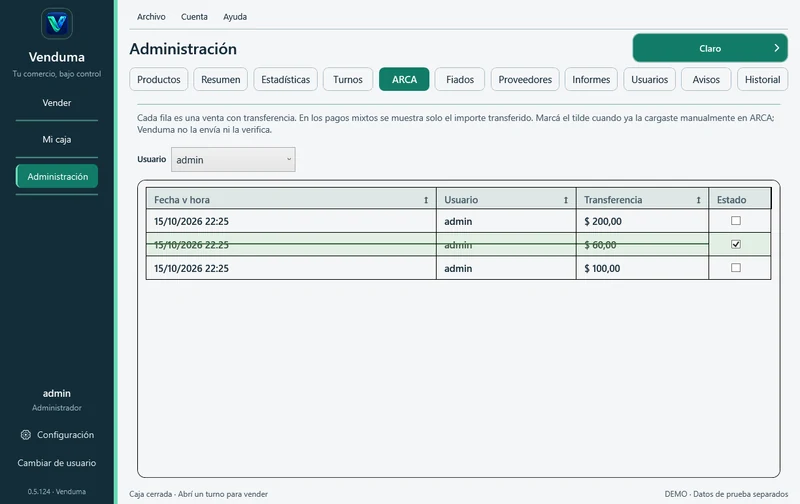Switch to the Fiados tab
Image resolution: width=800 pixels, height=504 pixels.
point(460,80)
